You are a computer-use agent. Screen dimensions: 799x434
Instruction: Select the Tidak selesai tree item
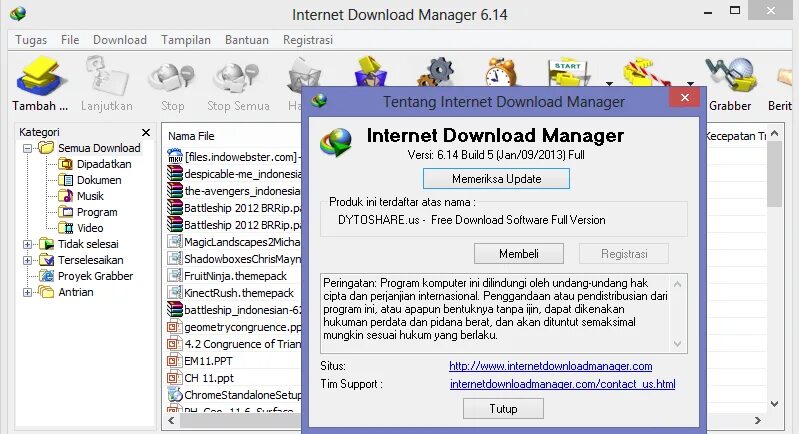88,244
